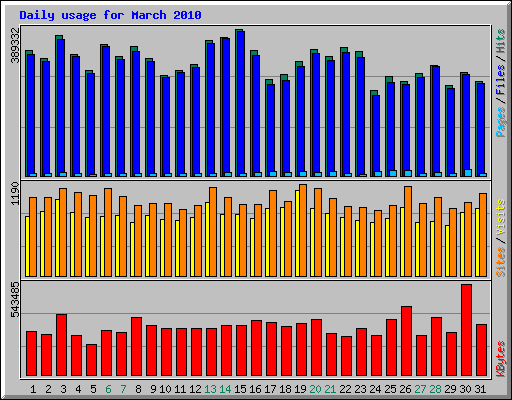512x400 pixels.
Task: Click the yellow sites bar for day 19
Action: [x=297, y=233]
